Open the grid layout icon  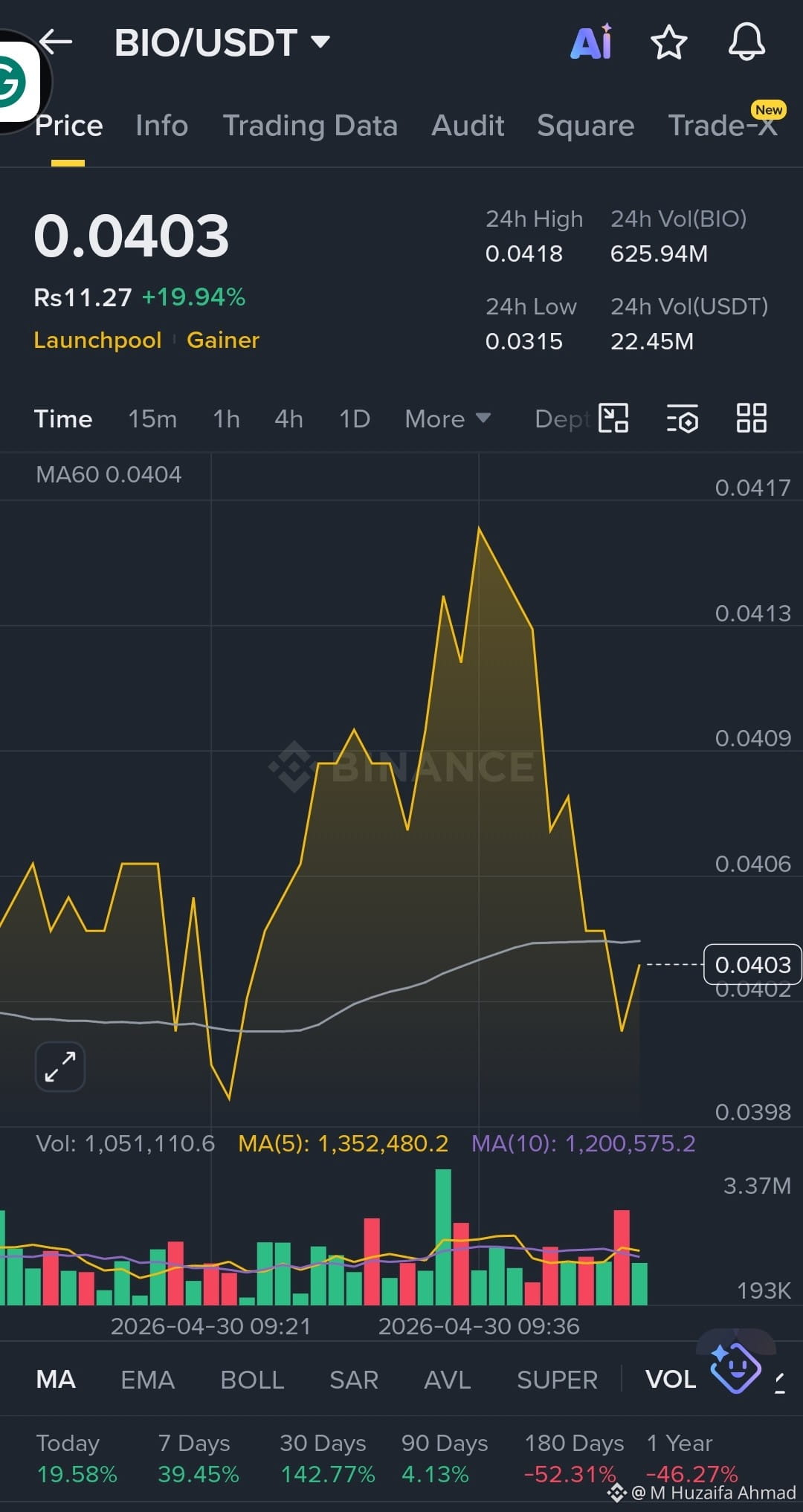pyautogui.click(x=751, y=418)
